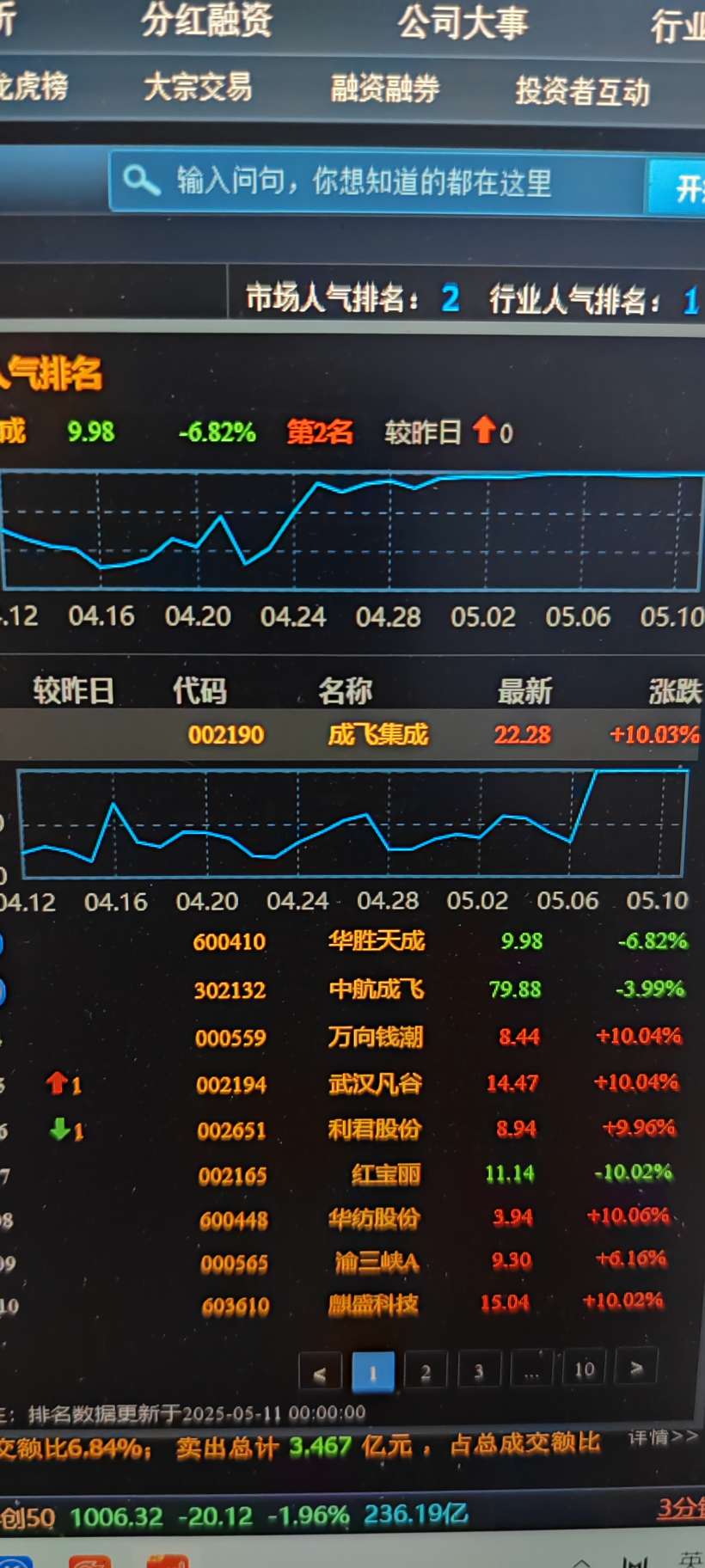Select stock code 600448

point(234,1221)
